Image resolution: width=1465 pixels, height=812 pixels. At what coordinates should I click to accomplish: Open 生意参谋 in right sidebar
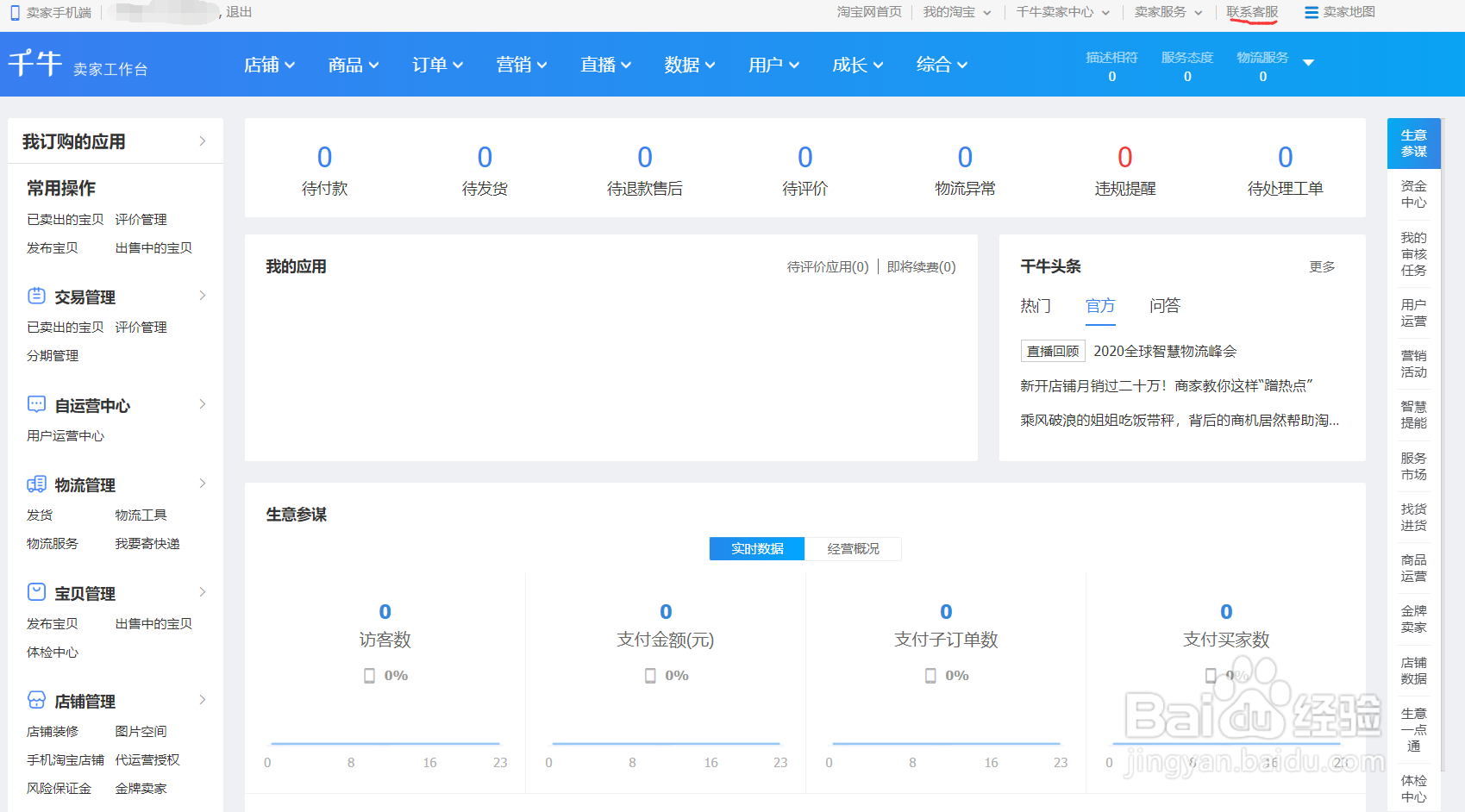point(1414,143)
